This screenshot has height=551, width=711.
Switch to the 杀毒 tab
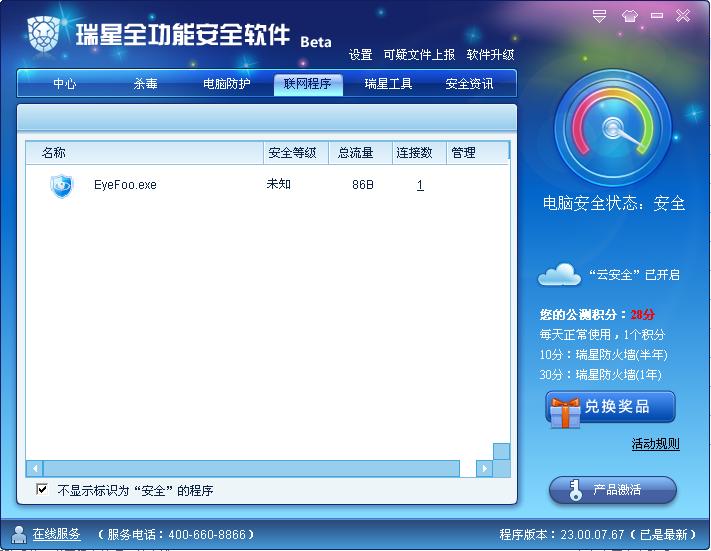pyautogui.click(x=146, y=84)
